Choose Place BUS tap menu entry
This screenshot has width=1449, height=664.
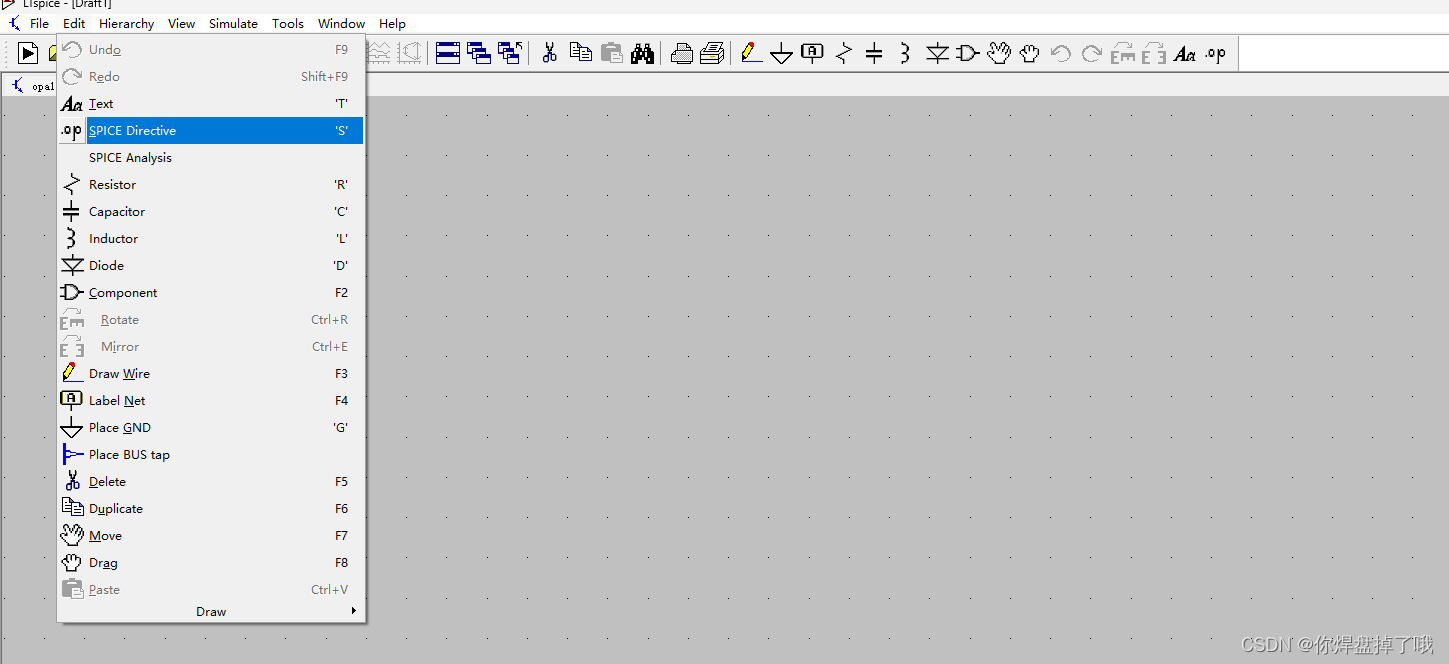click(x=211, y=455)
